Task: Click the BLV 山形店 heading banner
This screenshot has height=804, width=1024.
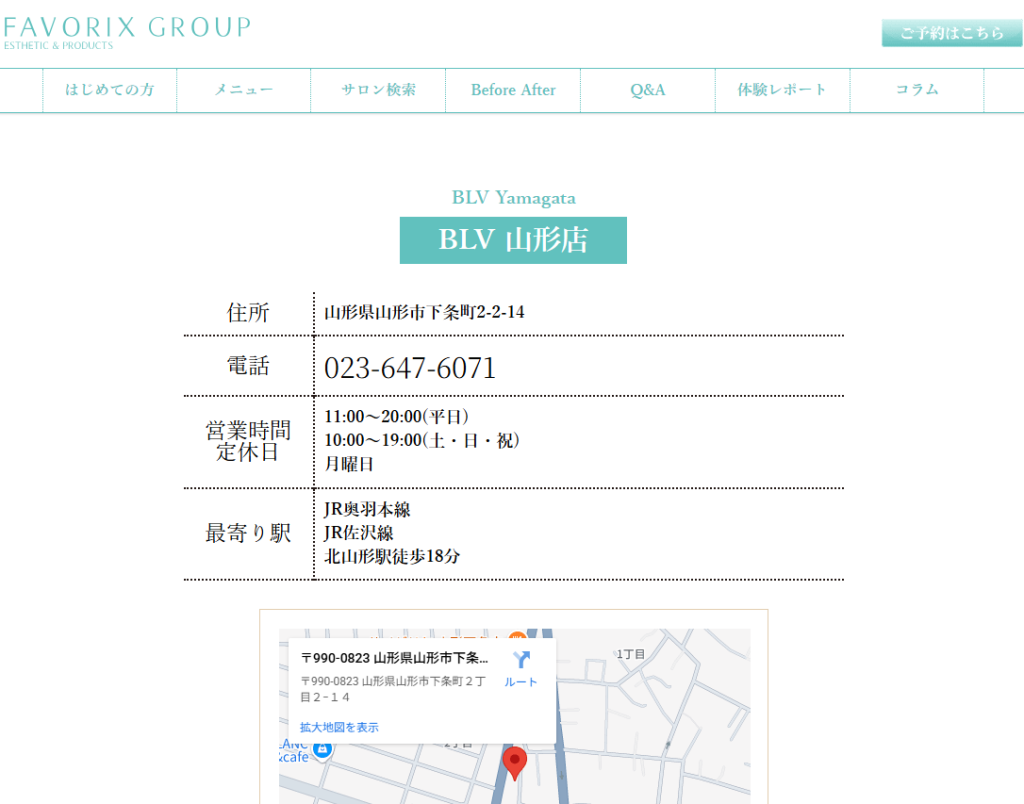Action: click(513, 241)
